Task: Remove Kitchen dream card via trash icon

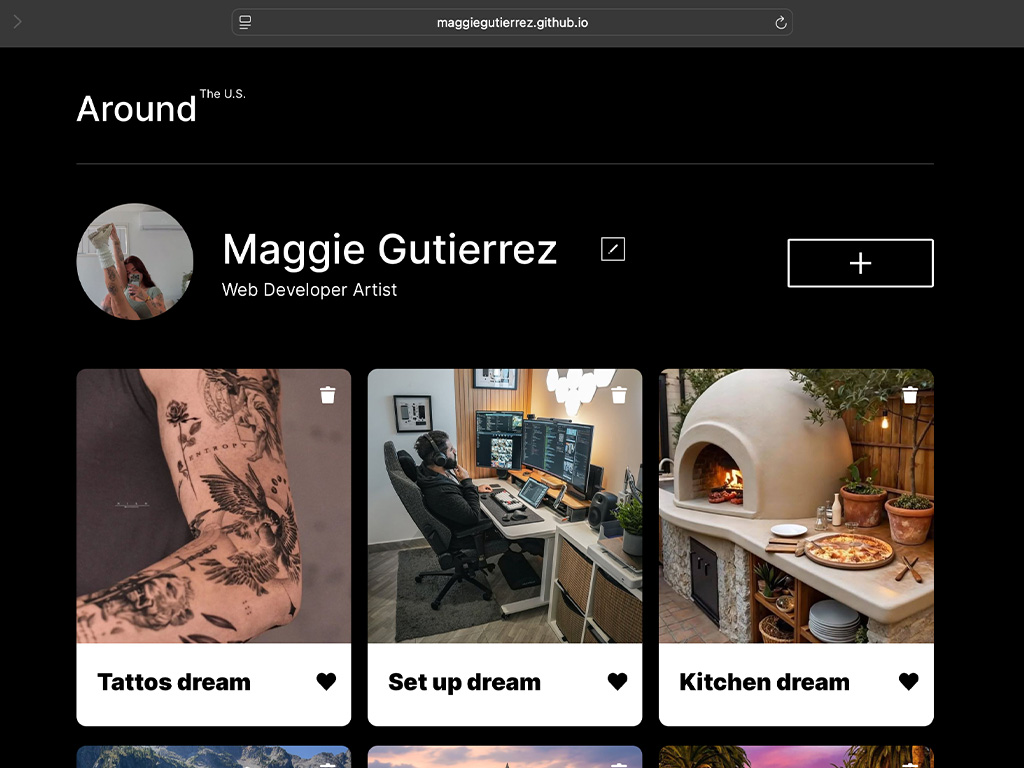Action: tap(910, 395)
